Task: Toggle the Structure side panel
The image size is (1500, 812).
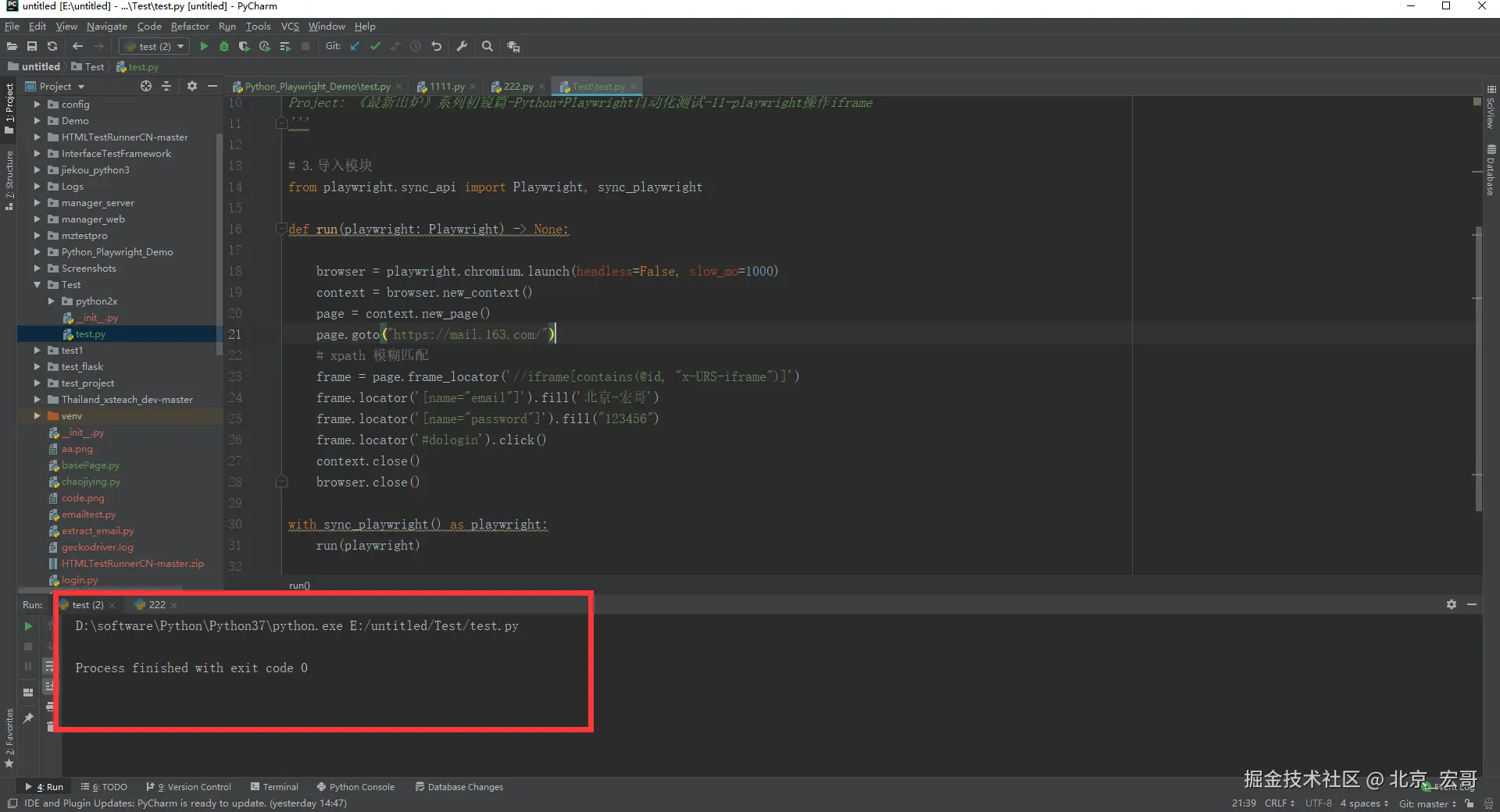Action: [x=9, y=180]
